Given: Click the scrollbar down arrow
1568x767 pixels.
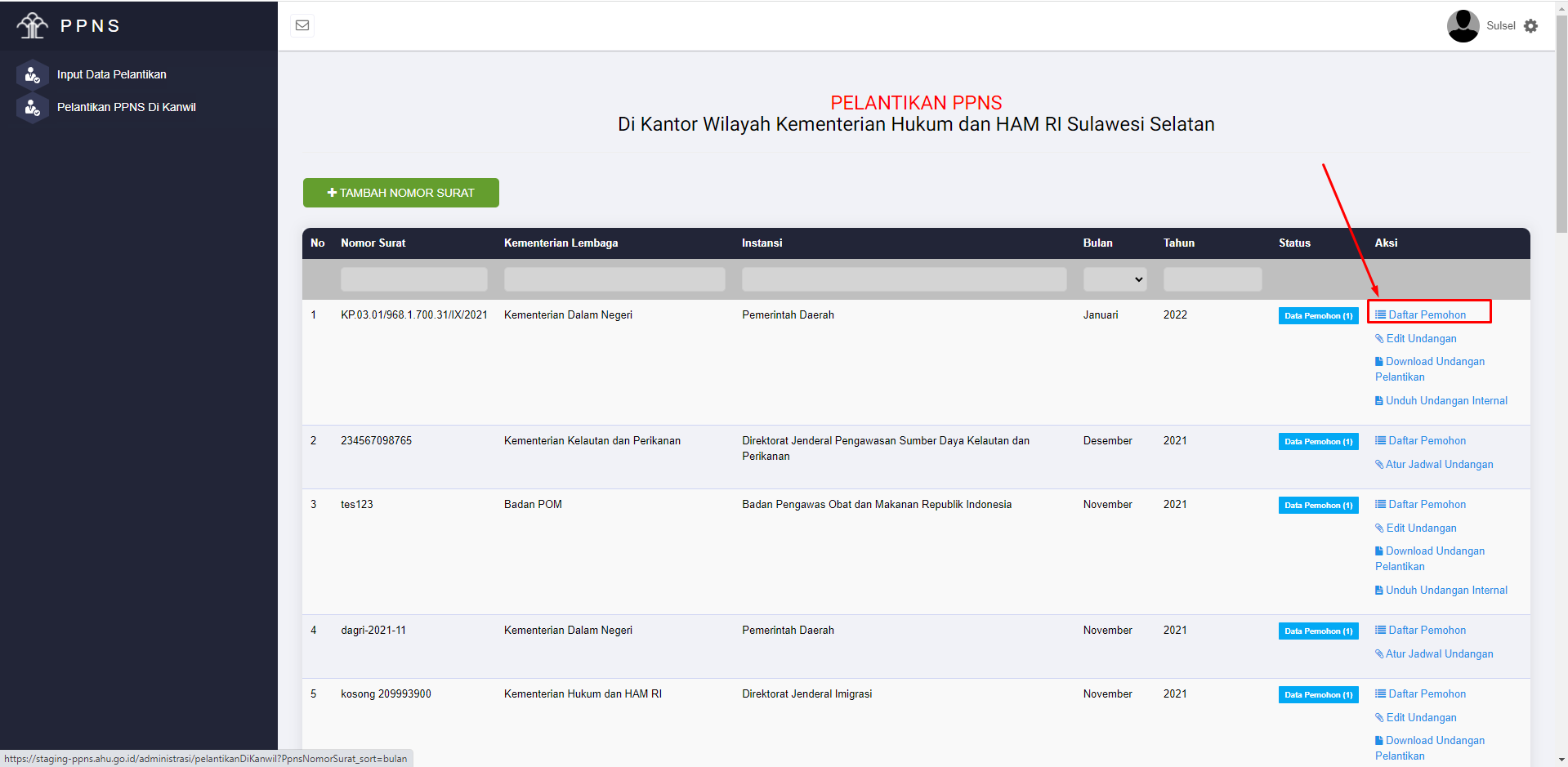Looking at the screenshot, I should [1561, 760].
